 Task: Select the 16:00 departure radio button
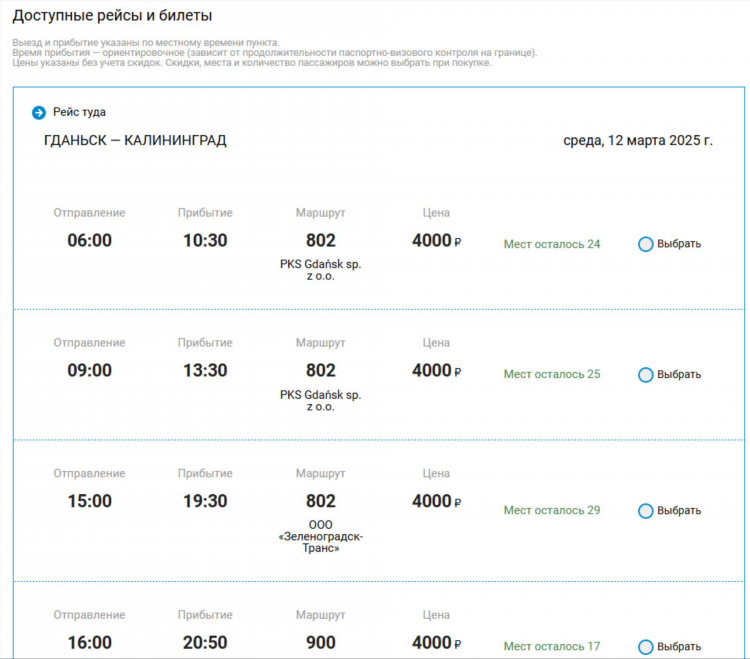click(645, 647)
